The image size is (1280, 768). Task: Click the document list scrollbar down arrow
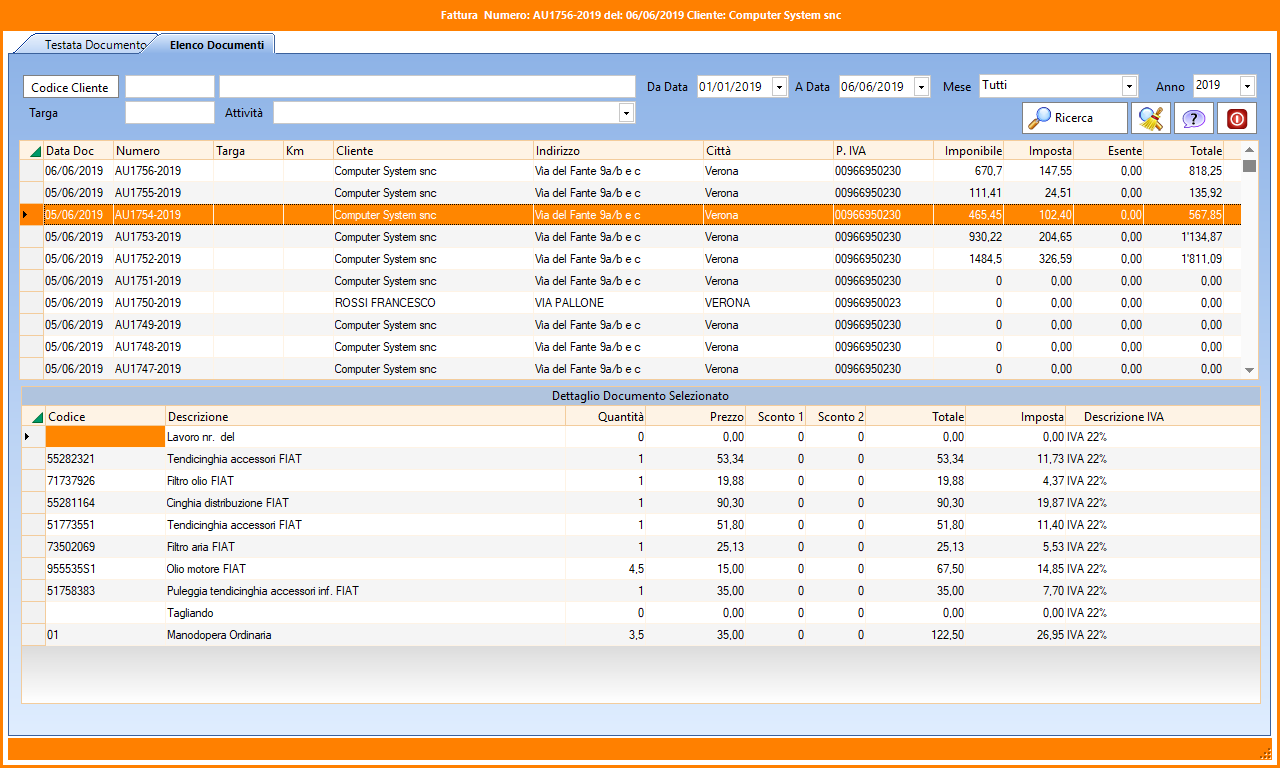pos(1249,370)
